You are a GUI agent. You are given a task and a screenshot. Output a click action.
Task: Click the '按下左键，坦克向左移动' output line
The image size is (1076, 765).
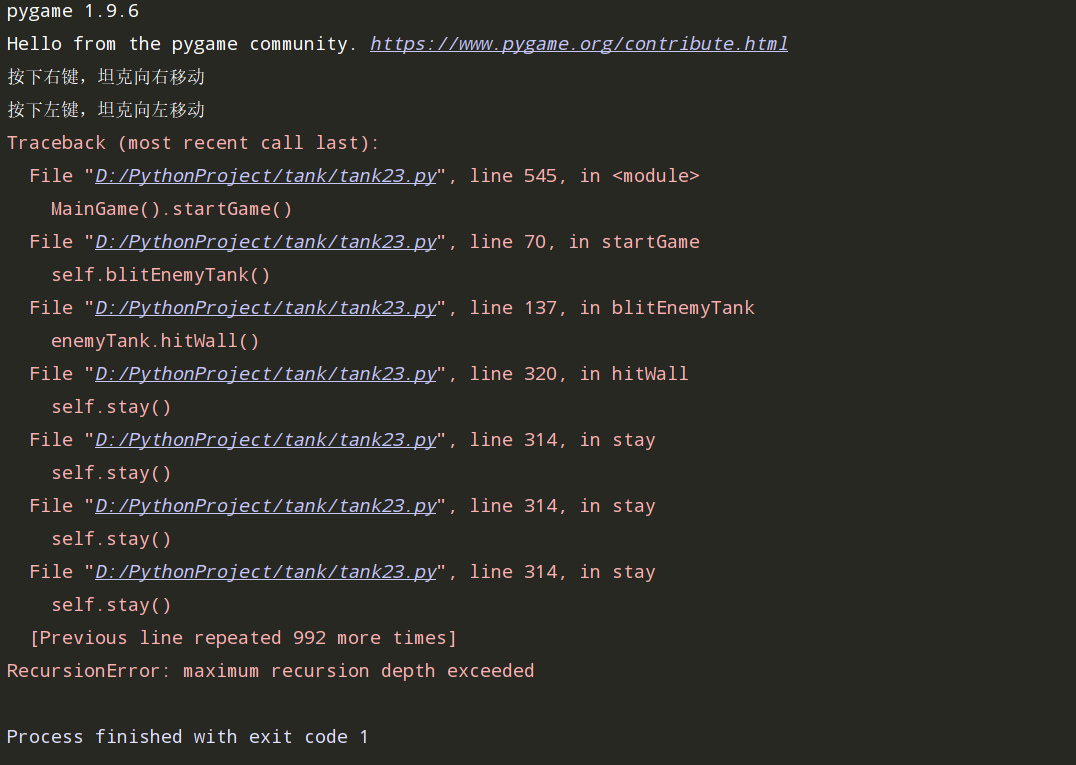click(x=106, y=110)
